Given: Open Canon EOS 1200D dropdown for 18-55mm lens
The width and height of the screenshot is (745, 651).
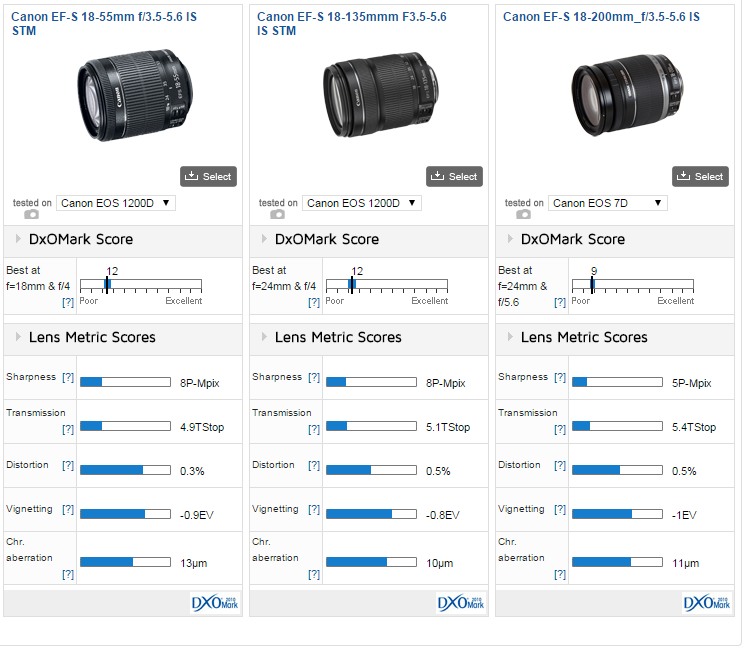Looking at the screenshot, I should pos(116,203).
